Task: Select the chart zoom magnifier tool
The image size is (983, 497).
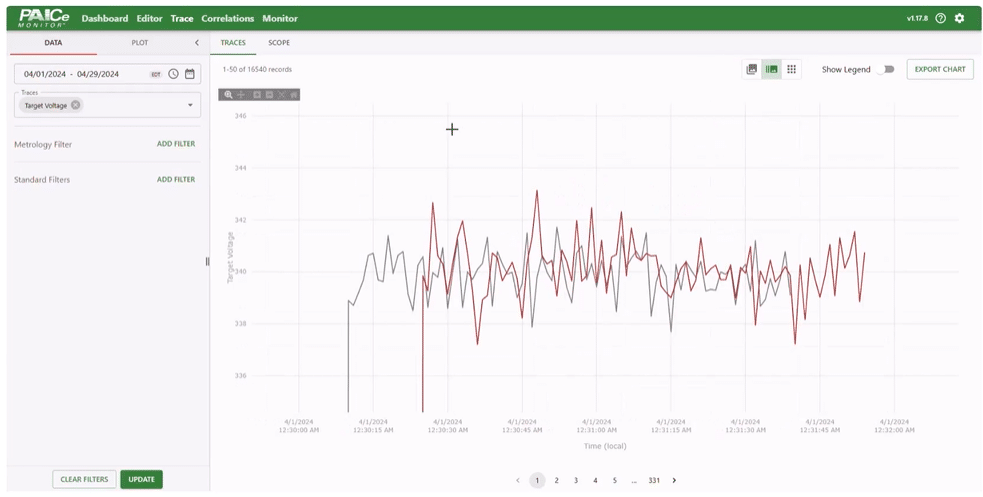Action: tap(229, 95)
